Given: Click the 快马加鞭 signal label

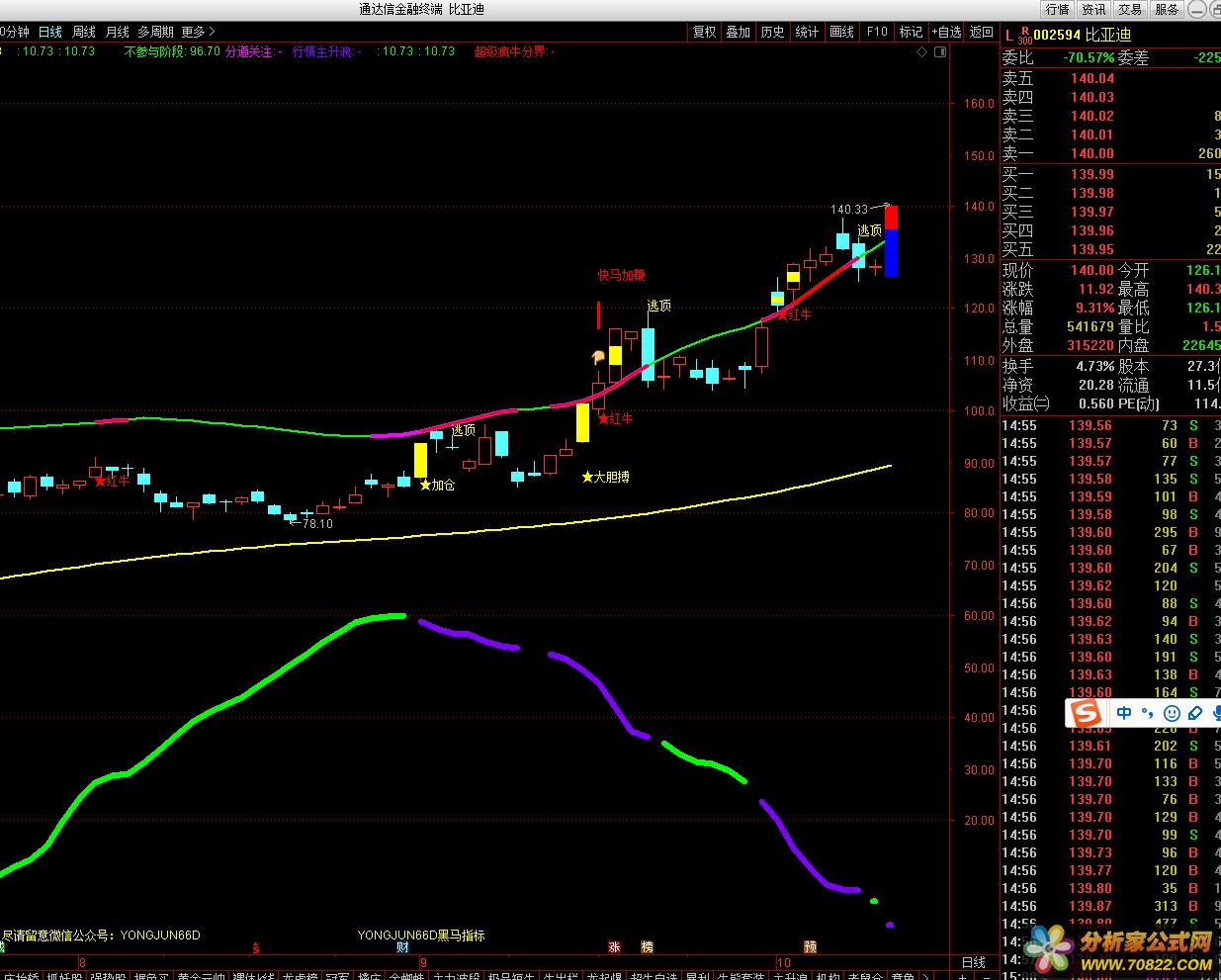Looking at the screenshot, I should click(x=621, y=275).
